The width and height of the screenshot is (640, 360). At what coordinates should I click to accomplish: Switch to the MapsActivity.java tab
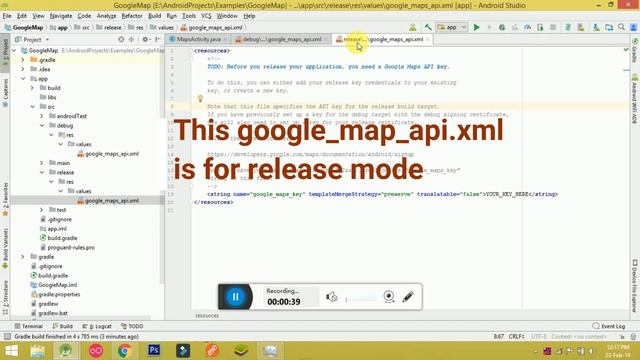(x=198, y=39)
